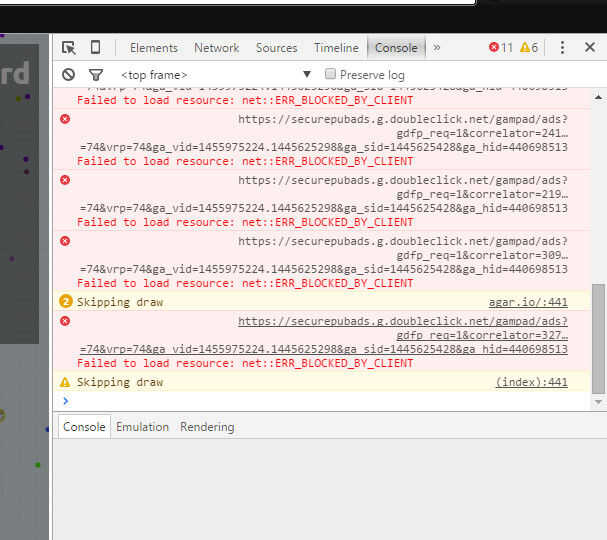
Task: Click the warning count 6 indicator
Action: (529, 48)
